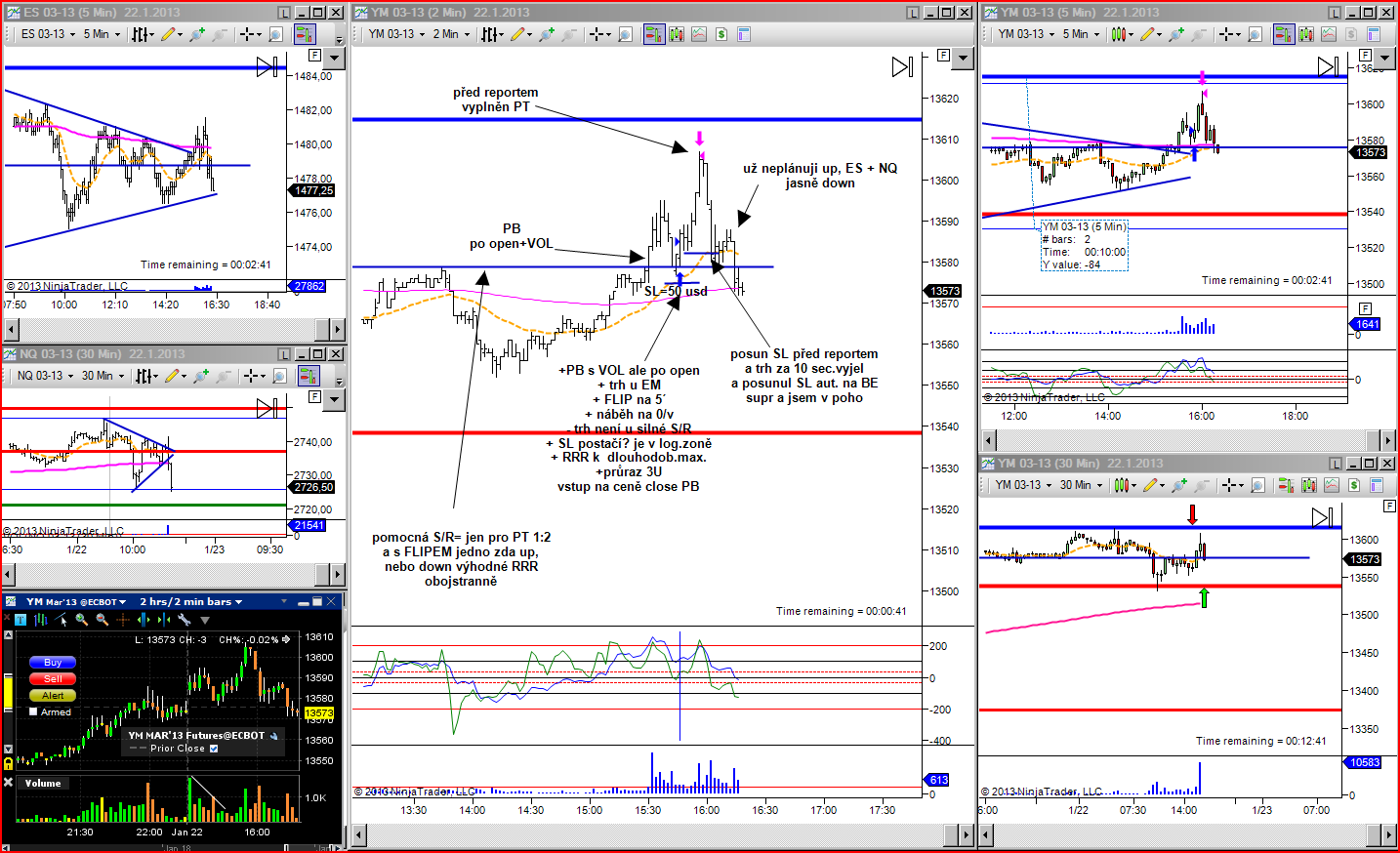Click the yellow Alert button
Screen dimensions: 1400x853
(53, 696)
